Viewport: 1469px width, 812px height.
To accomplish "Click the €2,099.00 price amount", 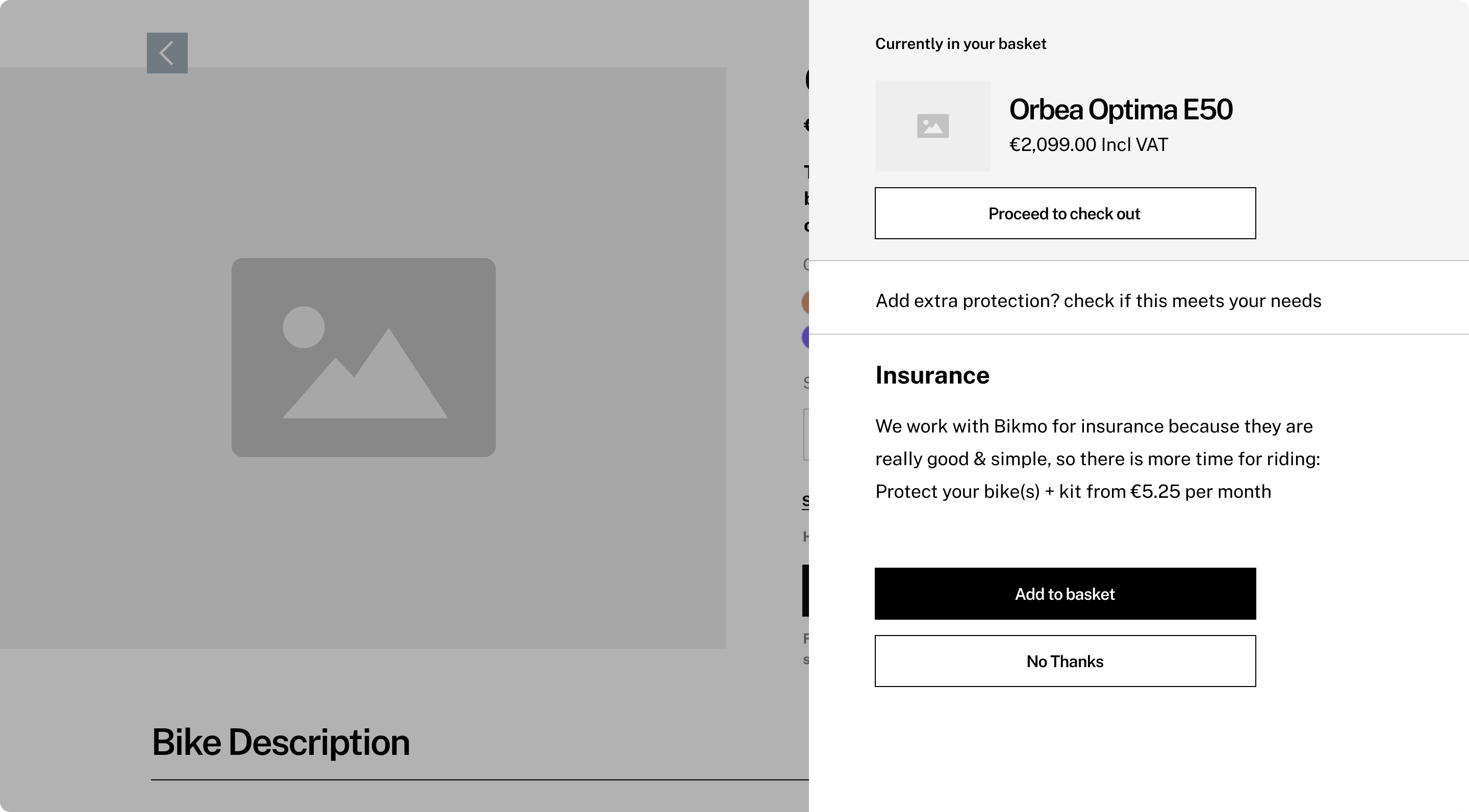I will (x=1053, y=145).
